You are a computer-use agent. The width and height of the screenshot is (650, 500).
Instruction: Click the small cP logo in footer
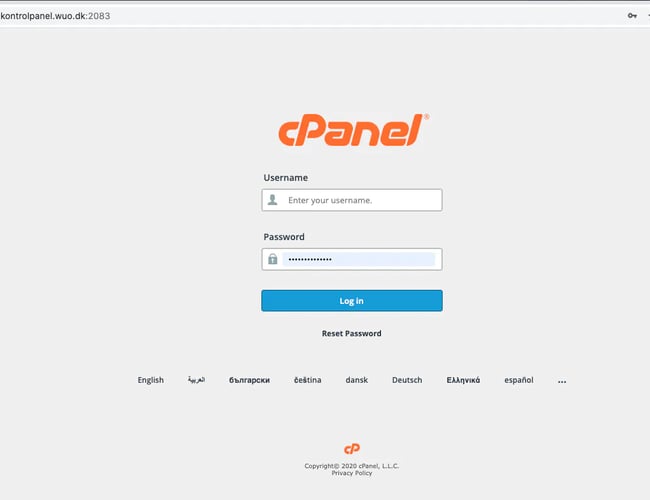(352, 449)
